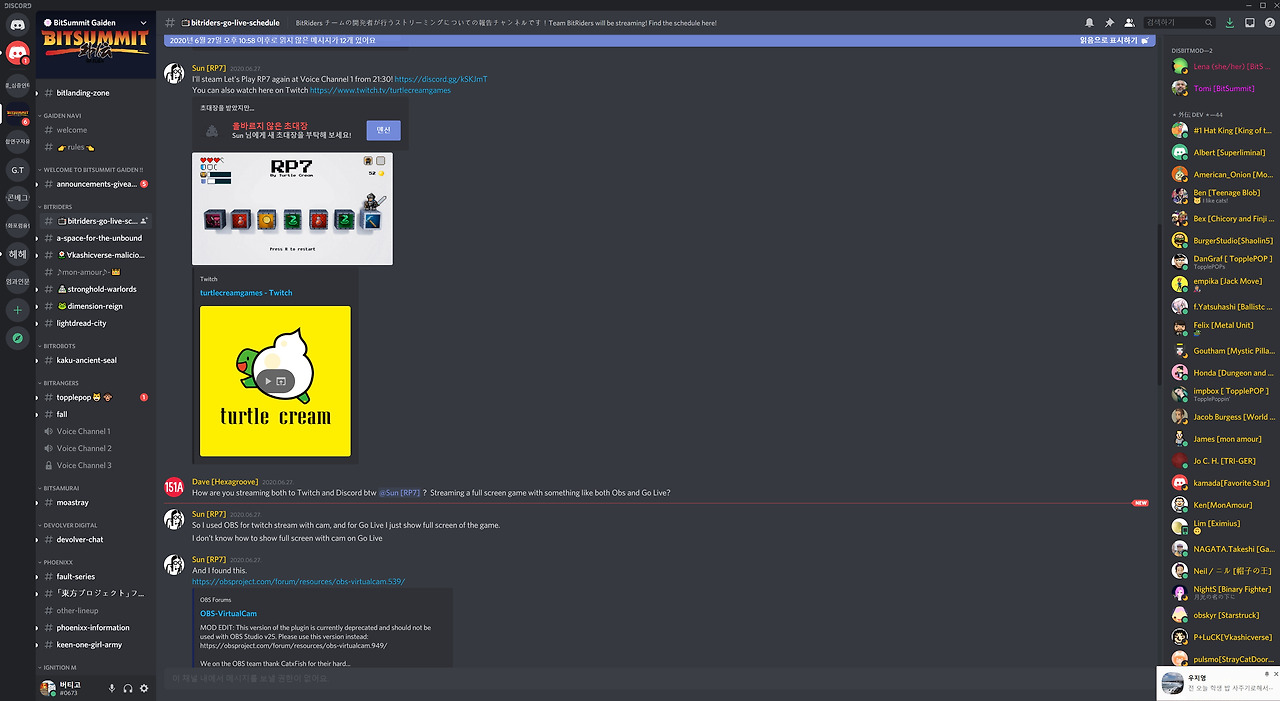Click Dave [Hexagroove] 151A avatar
The height and width of the screenshot is (701, 1280).
(x=174, y=487)
